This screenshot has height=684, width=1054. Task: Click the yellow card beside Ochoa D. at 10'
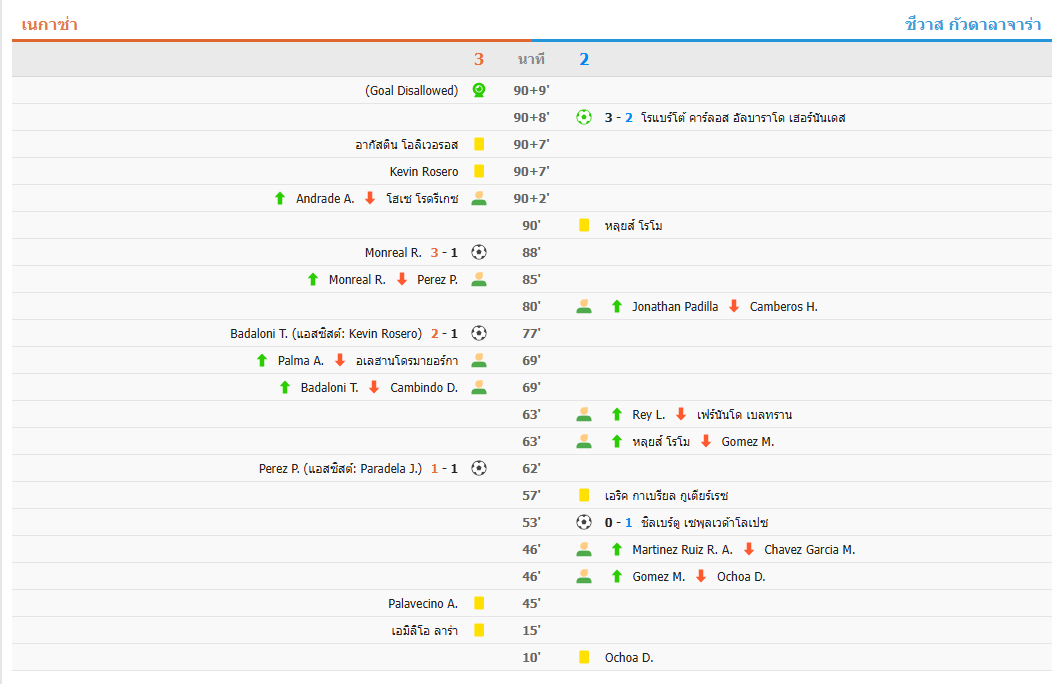point(584,657)
